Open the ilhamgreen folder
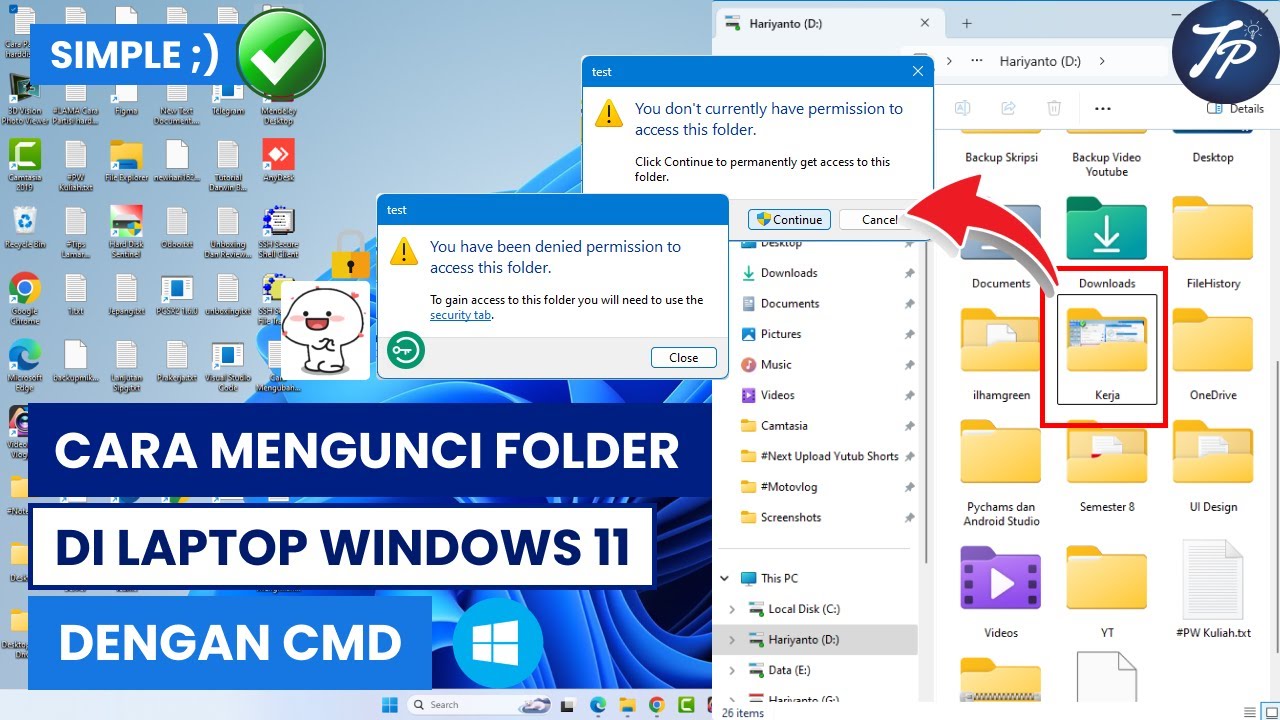 click(x=1001, y=355)
